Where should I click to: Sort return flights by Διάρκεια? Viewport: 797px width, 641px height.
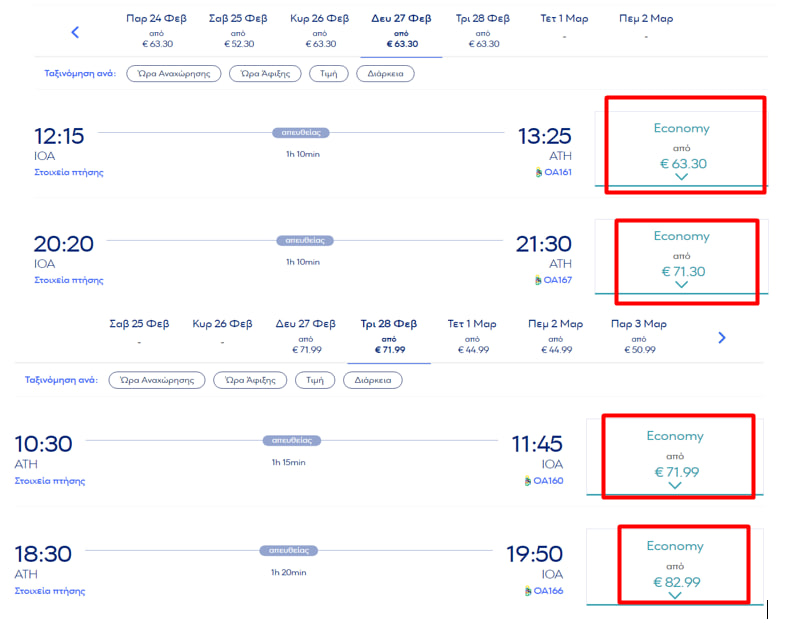tap(373, 380)
